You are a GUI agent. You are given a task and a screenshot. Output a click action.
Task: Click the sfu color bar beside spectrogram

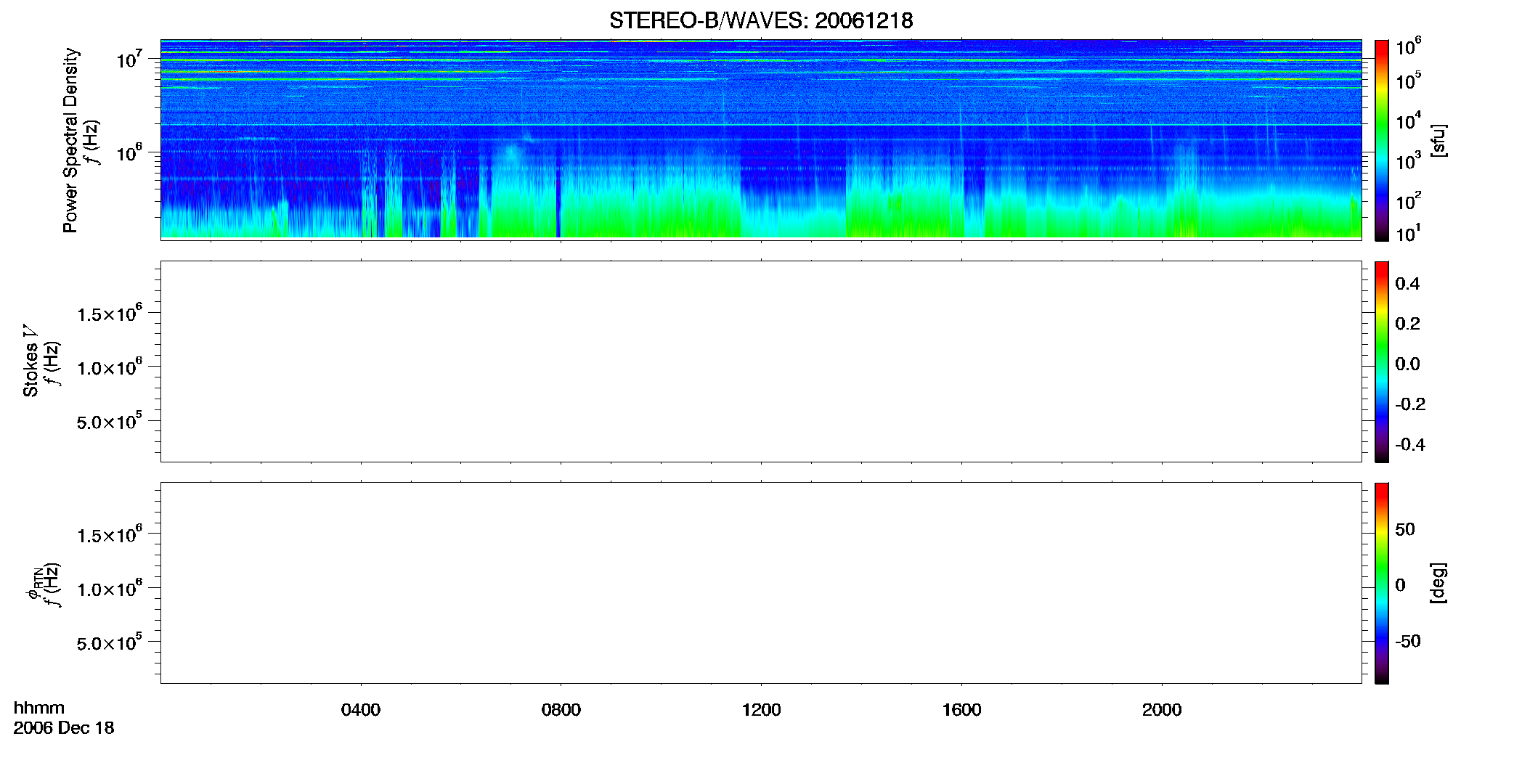point(1382,140)
